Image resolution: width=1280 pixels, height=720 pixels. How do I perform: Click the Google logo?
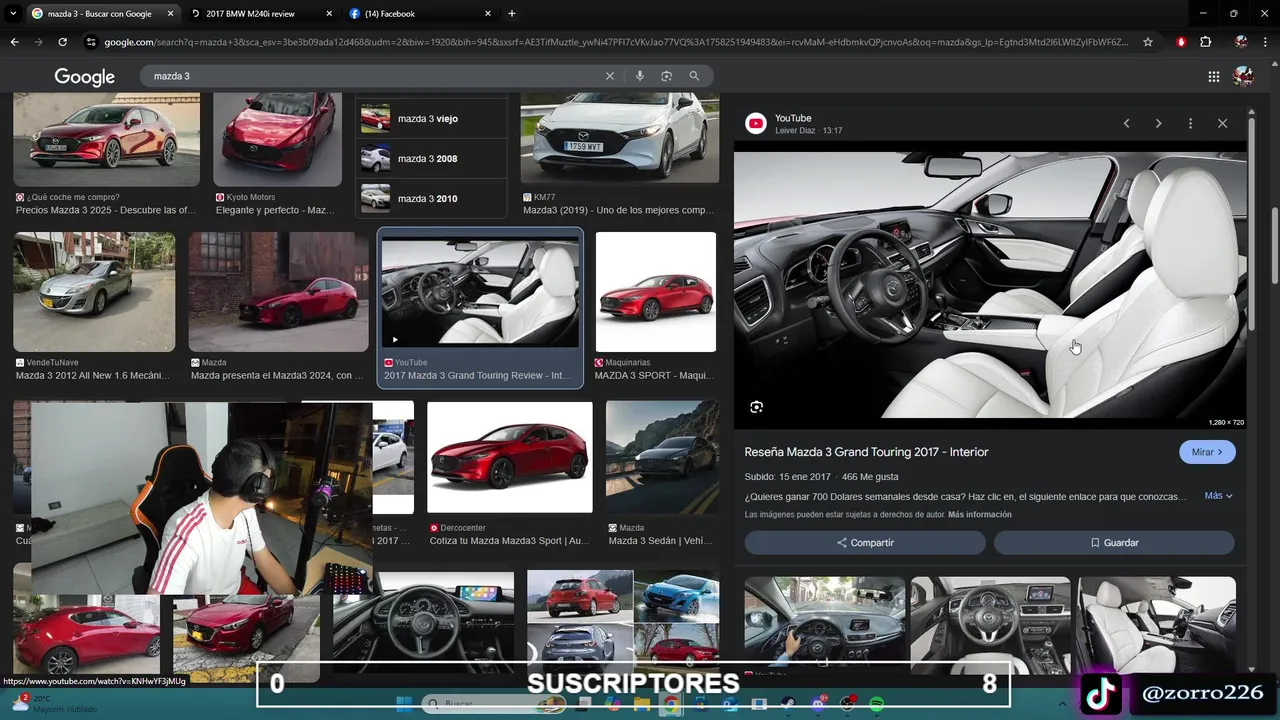tap(84, 77)
